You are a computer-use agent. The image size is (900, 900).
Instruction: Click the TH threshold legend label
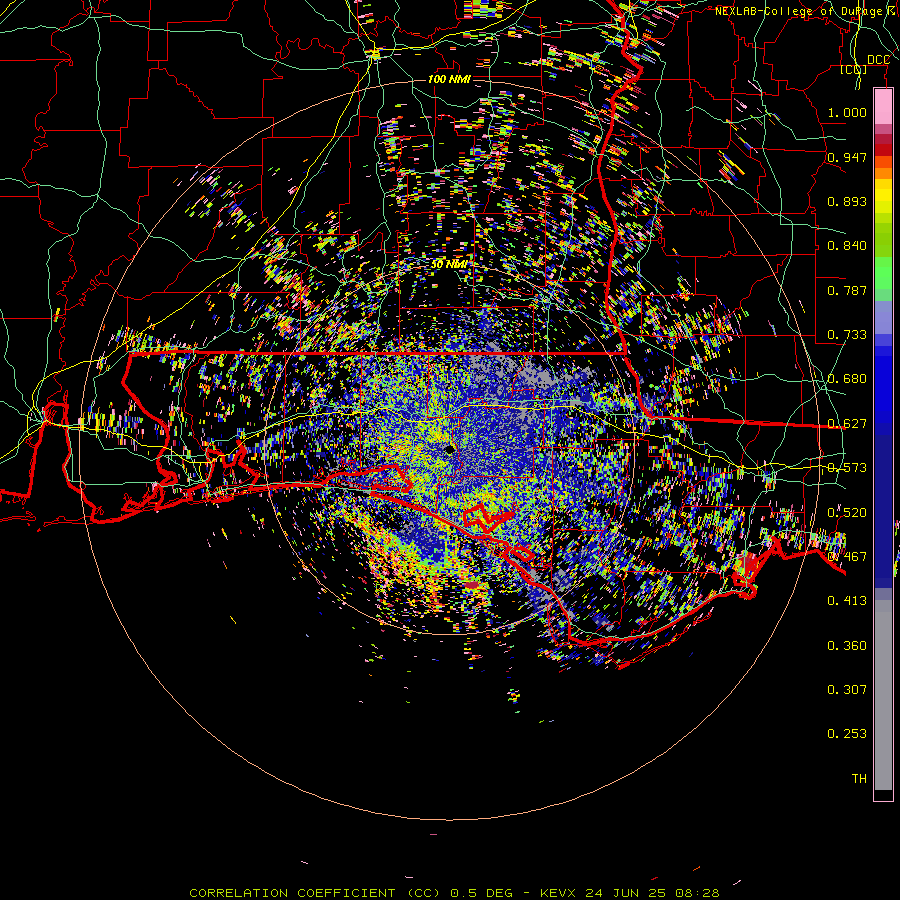(859, 778)
